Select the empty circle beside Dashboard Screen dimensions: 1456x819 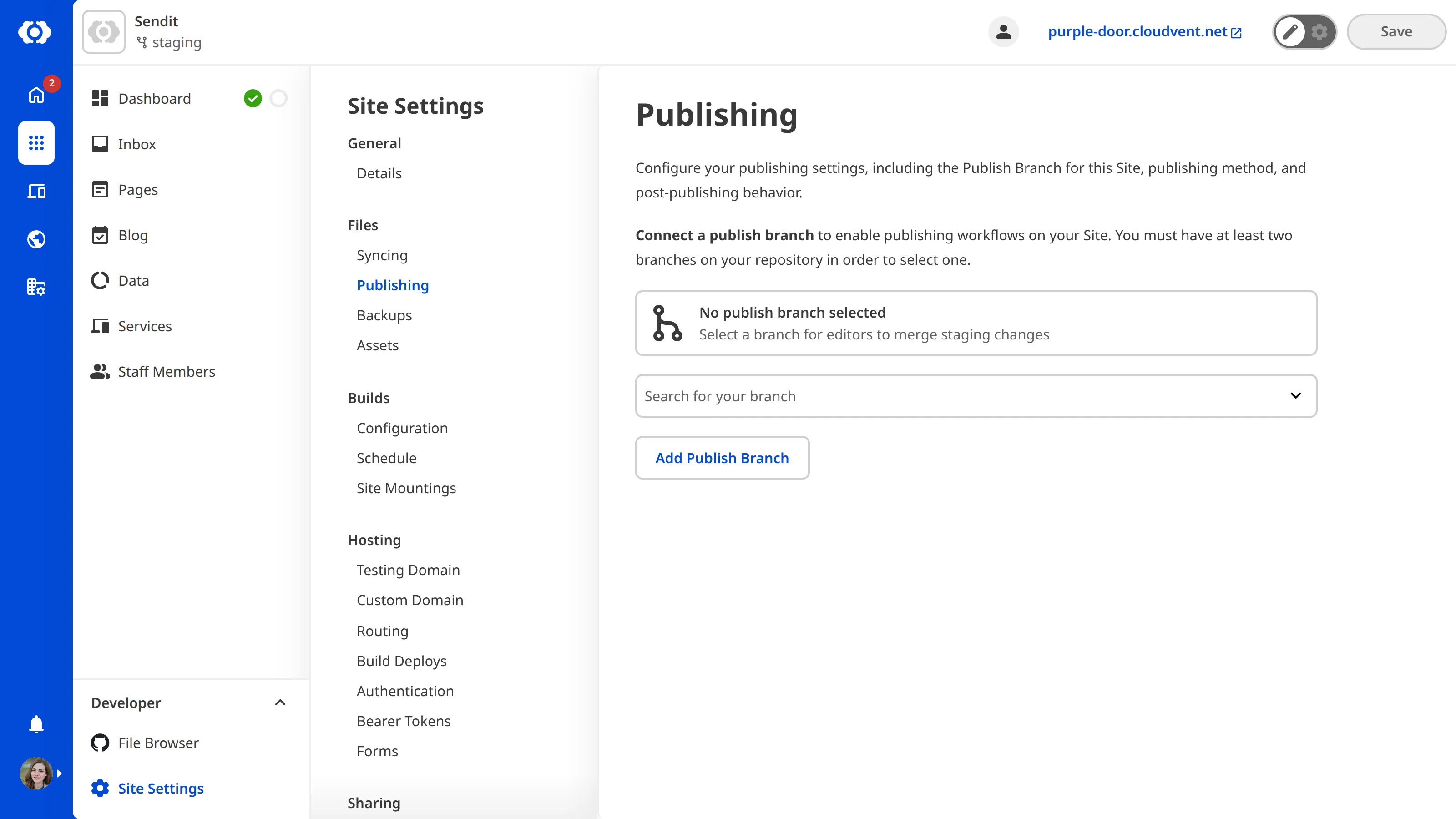coord(278,98)
